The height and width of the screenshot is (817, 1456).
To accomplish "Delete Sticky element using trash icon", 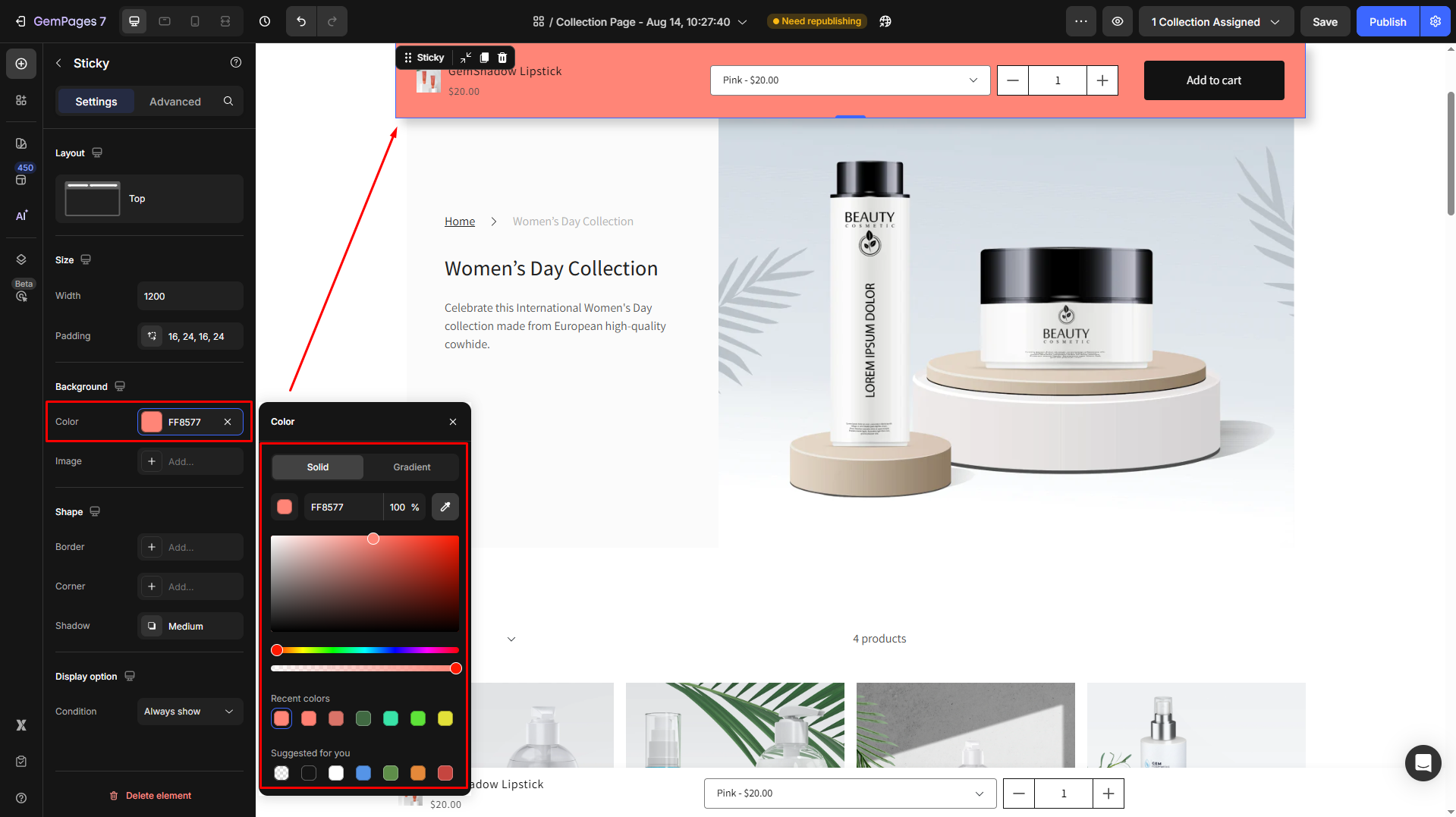I will (502, 58).
